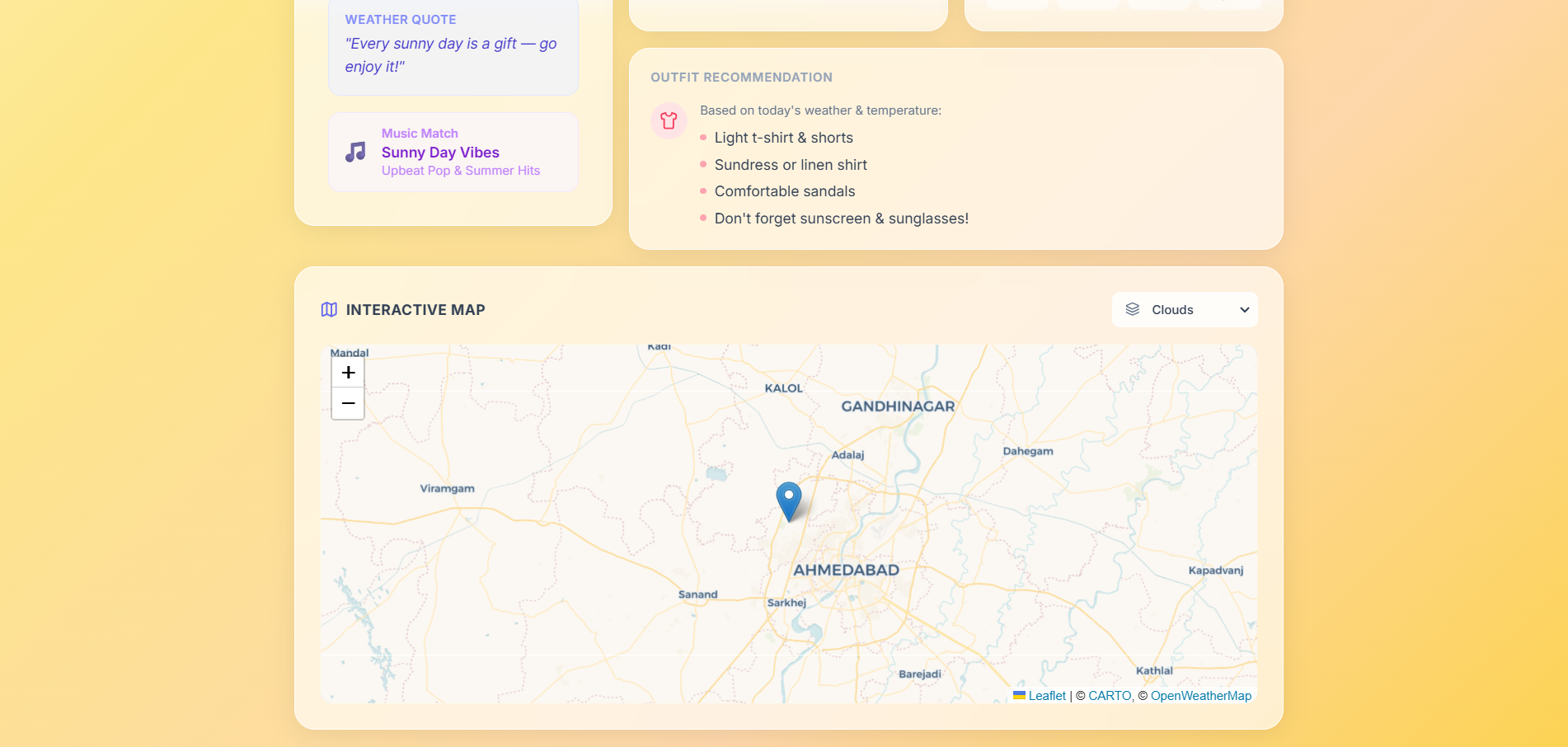Click the weather quote text
The width and height of the screenshot is (1568, 747).
pyautogui.click(x=451, y=55)
